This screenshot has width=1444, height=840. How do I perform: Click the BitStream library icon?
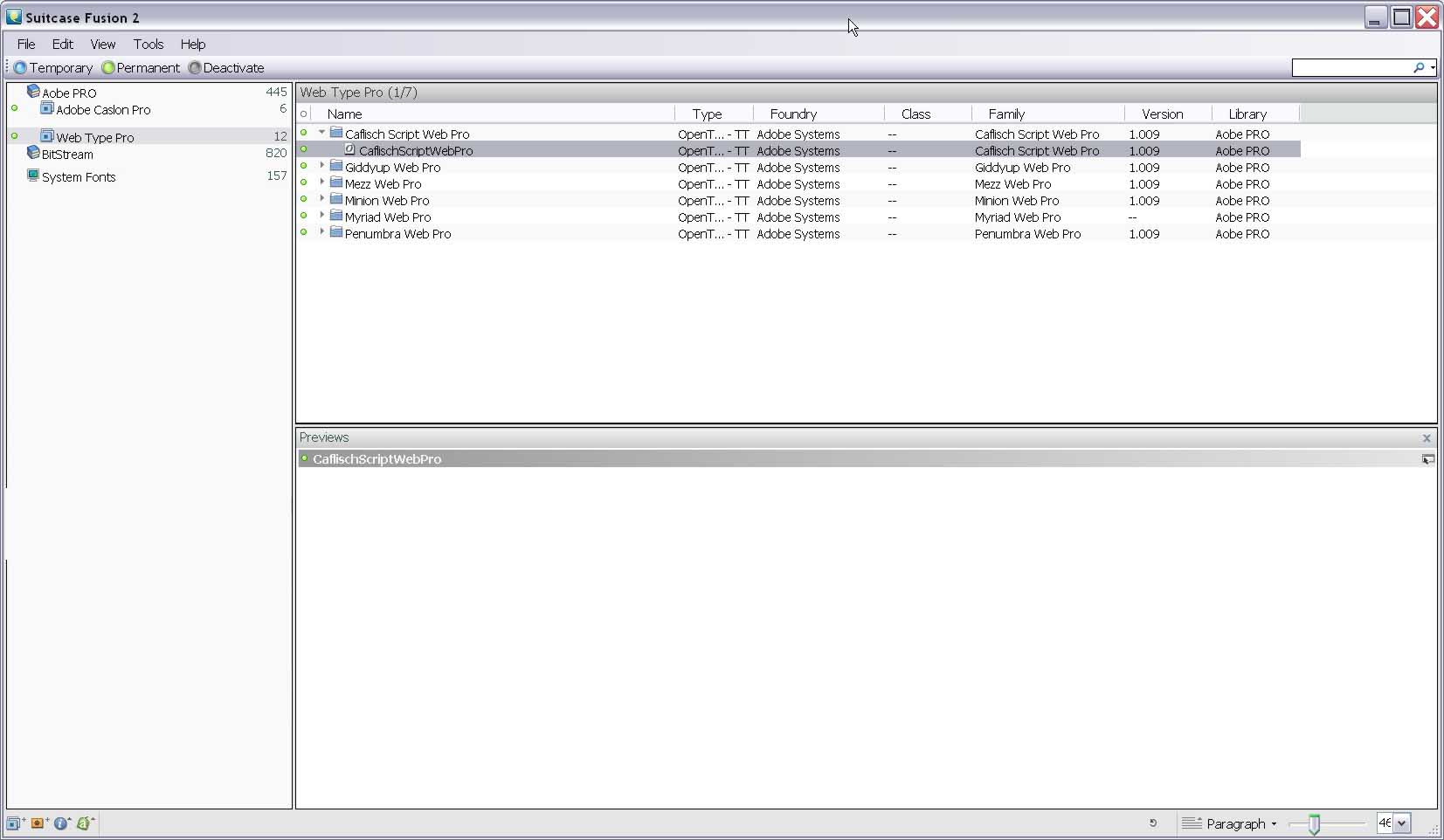click(33, 153)
